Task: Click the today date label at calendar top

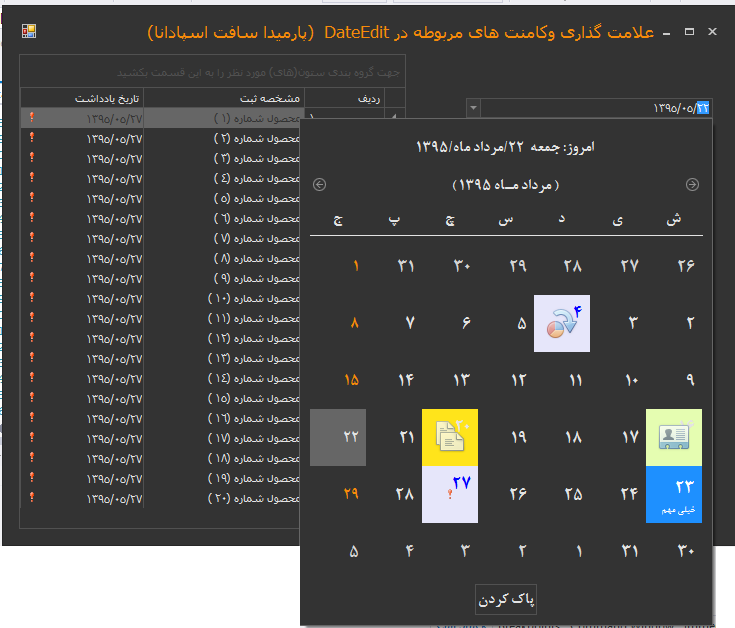Action: click(505, 147)
